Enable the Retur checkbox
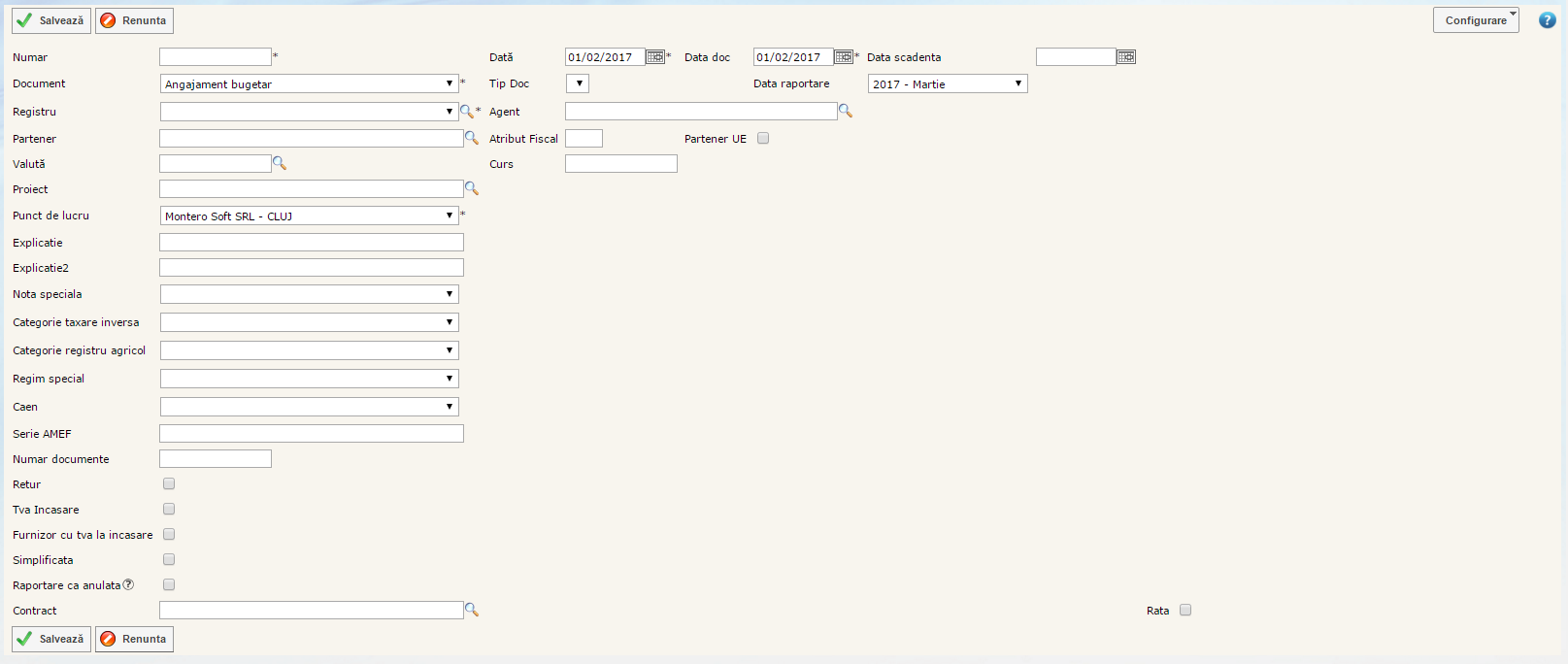The image size is (1568, 664). 169,483
